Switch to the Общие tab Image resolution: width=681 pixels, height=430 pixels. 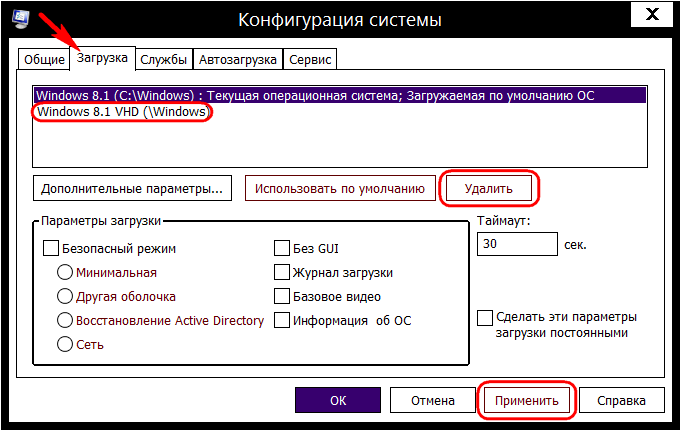[x=44, y=59]
